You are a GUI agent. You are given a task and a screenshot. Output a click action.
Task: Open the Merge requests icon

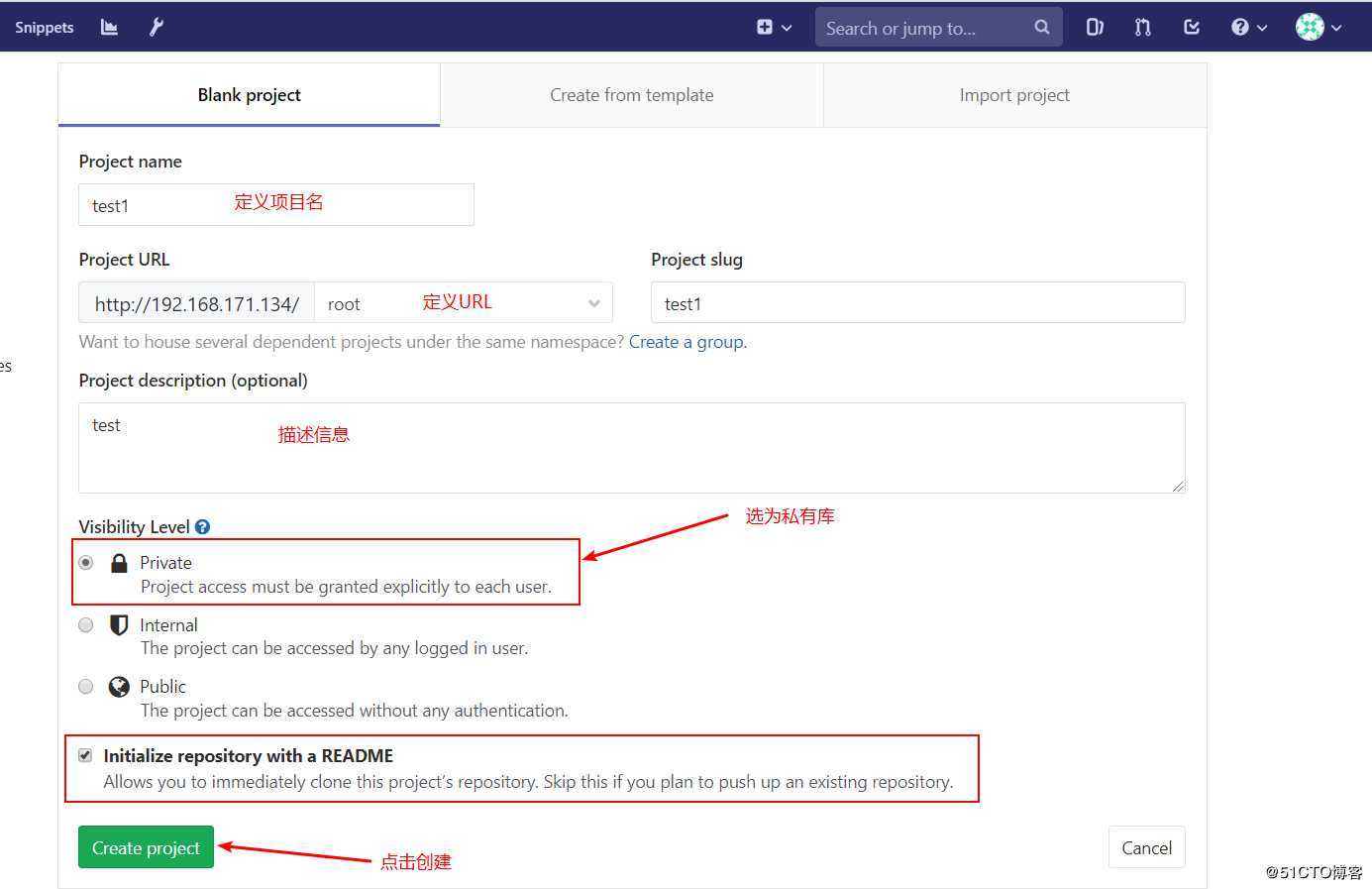point(1143,28)
